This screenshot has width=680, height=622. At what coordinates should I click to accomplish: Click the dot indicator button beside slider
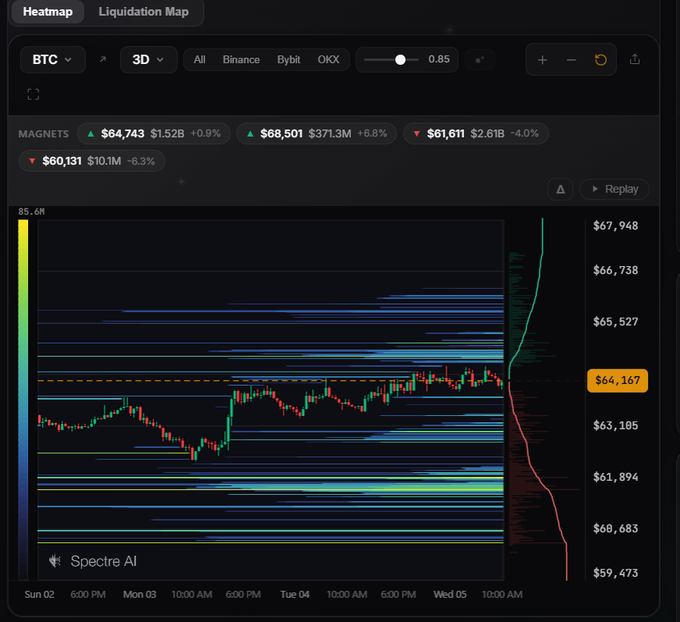479,60
